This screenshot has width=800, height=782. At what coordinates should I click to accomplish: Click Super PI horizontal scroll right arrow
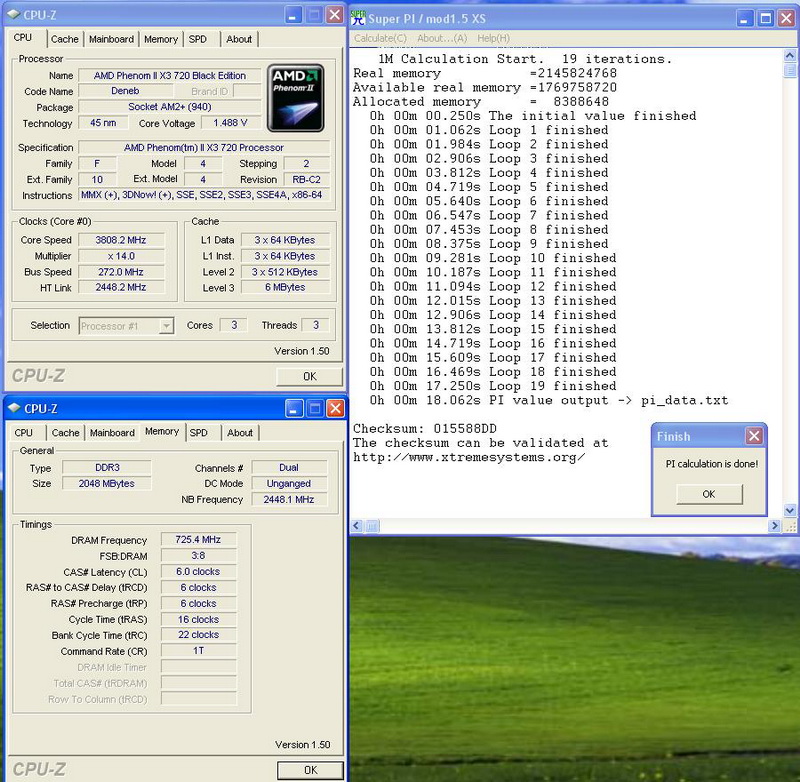[774, 525]
